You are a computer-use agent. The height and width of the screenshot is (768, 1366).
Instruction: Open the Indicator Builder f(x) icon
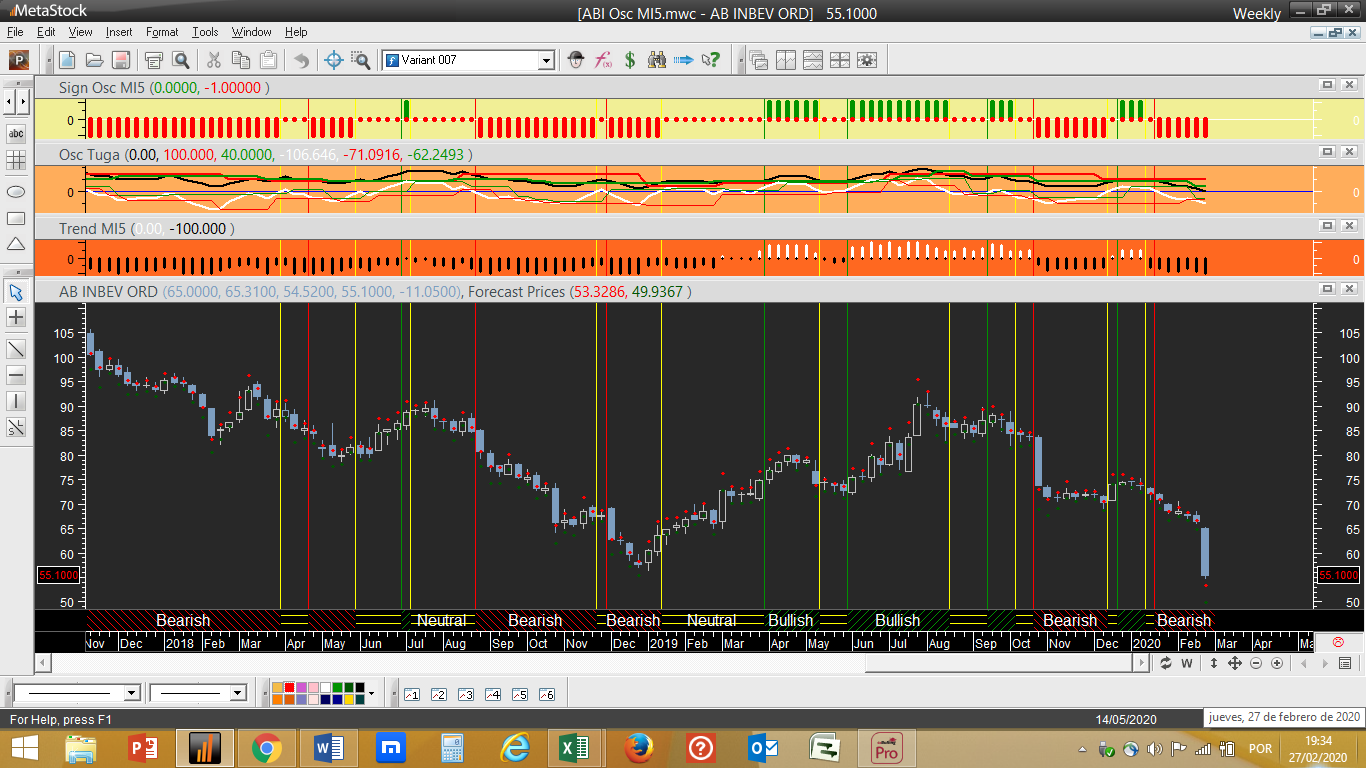(x=603, y=60)
